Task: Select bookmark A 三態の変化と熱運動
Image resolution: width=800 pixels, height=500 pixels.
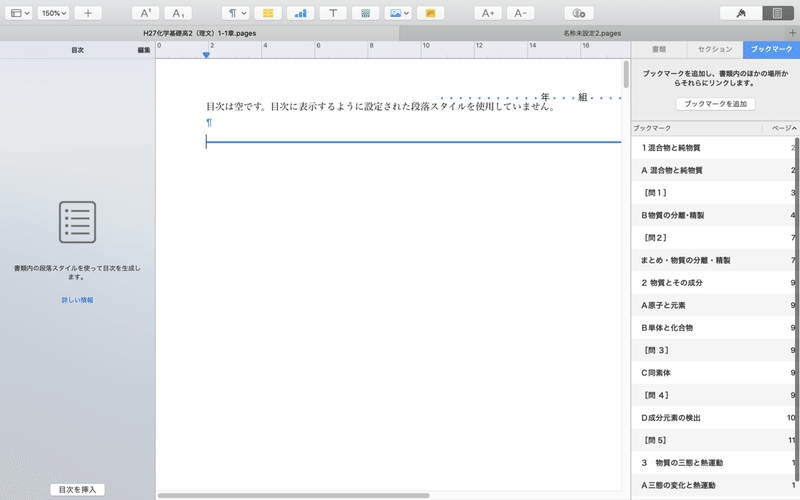Action: pos(715,485)
